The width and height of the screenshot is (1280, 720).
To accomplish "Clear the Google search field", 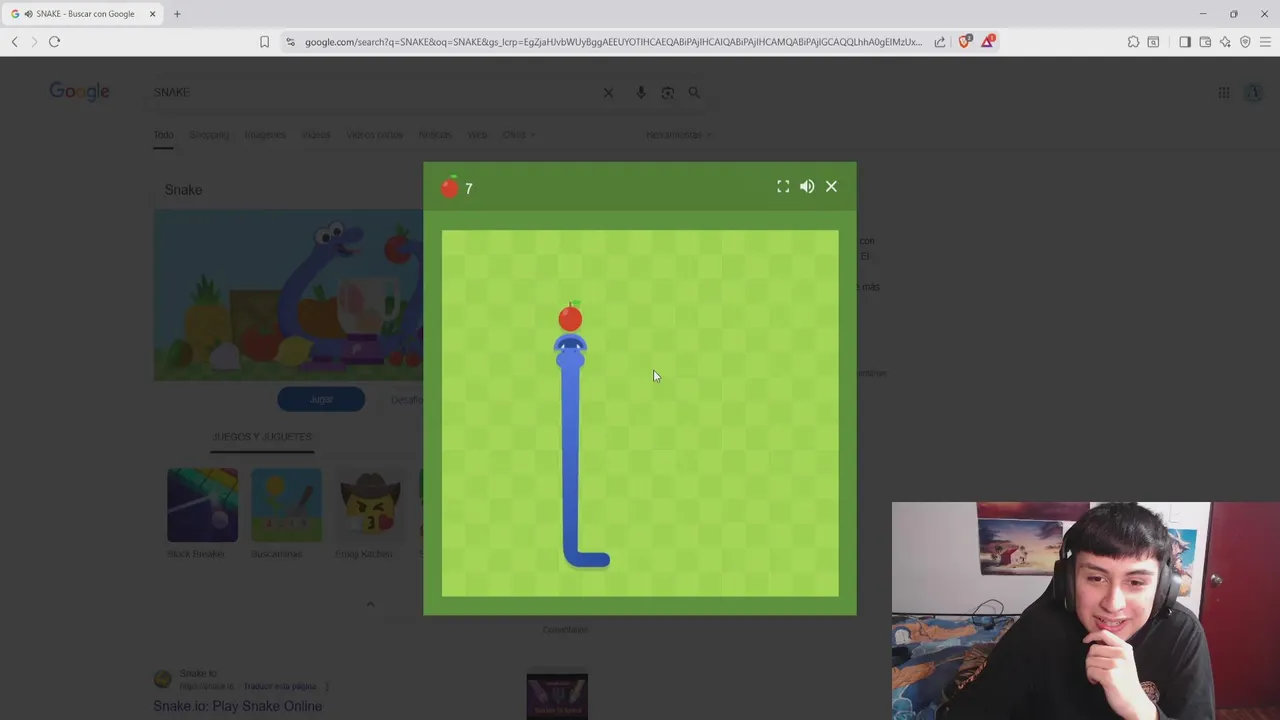I will click(x=608, y=92).
